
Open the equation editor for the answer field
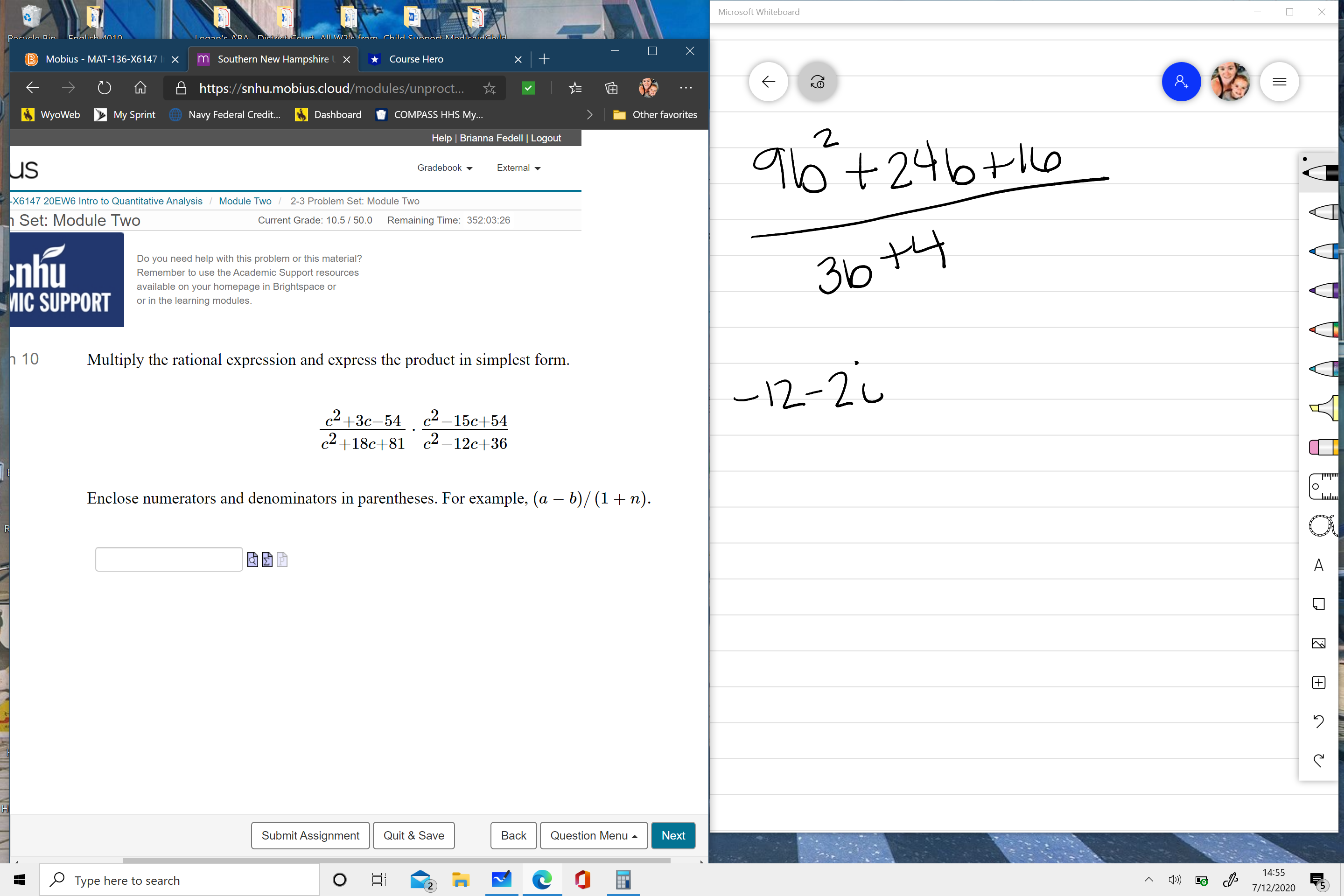(x=267, y=560)
